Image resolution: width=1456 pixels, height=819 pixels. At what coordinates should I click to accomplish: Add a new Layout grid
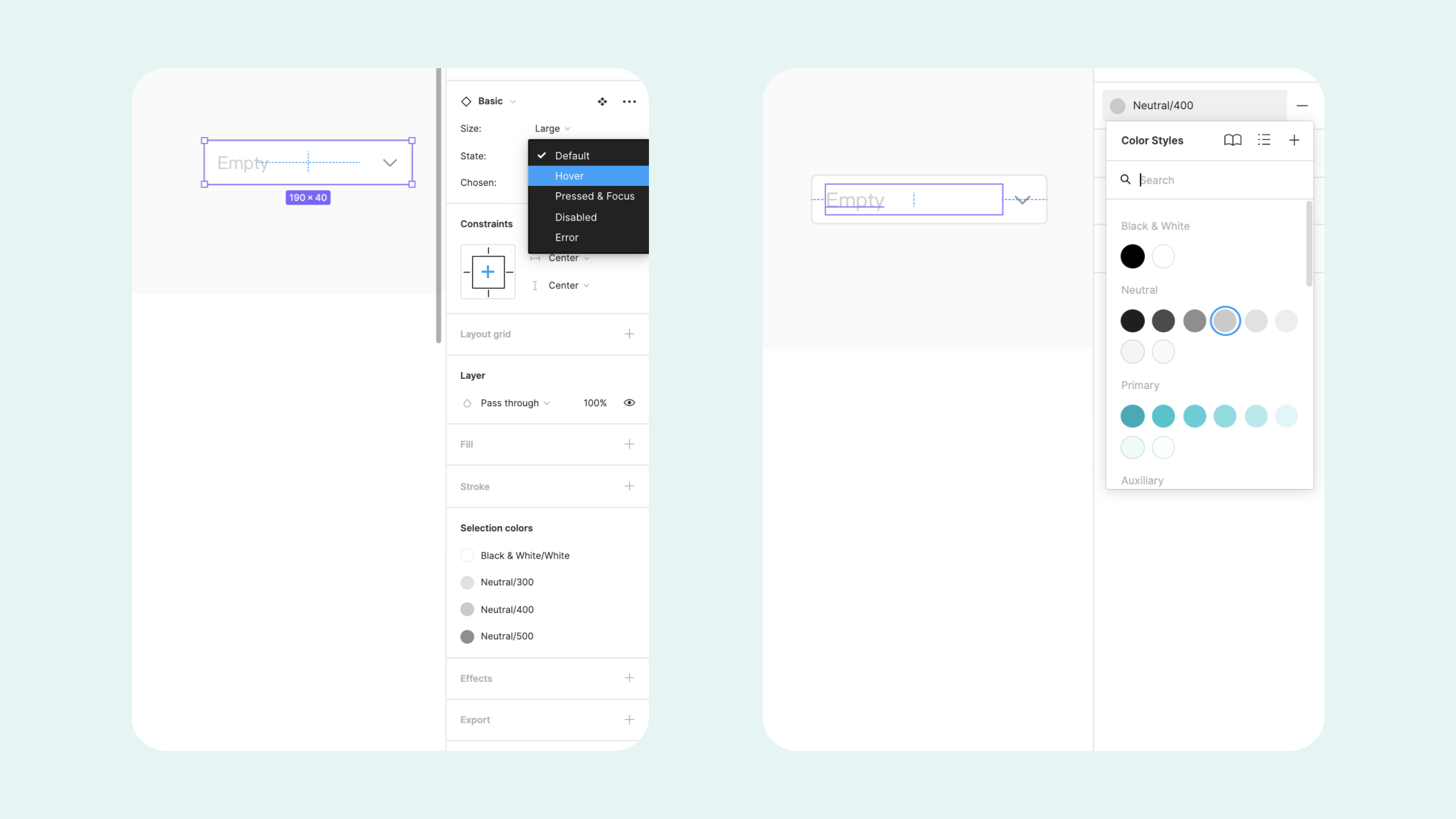629,333
